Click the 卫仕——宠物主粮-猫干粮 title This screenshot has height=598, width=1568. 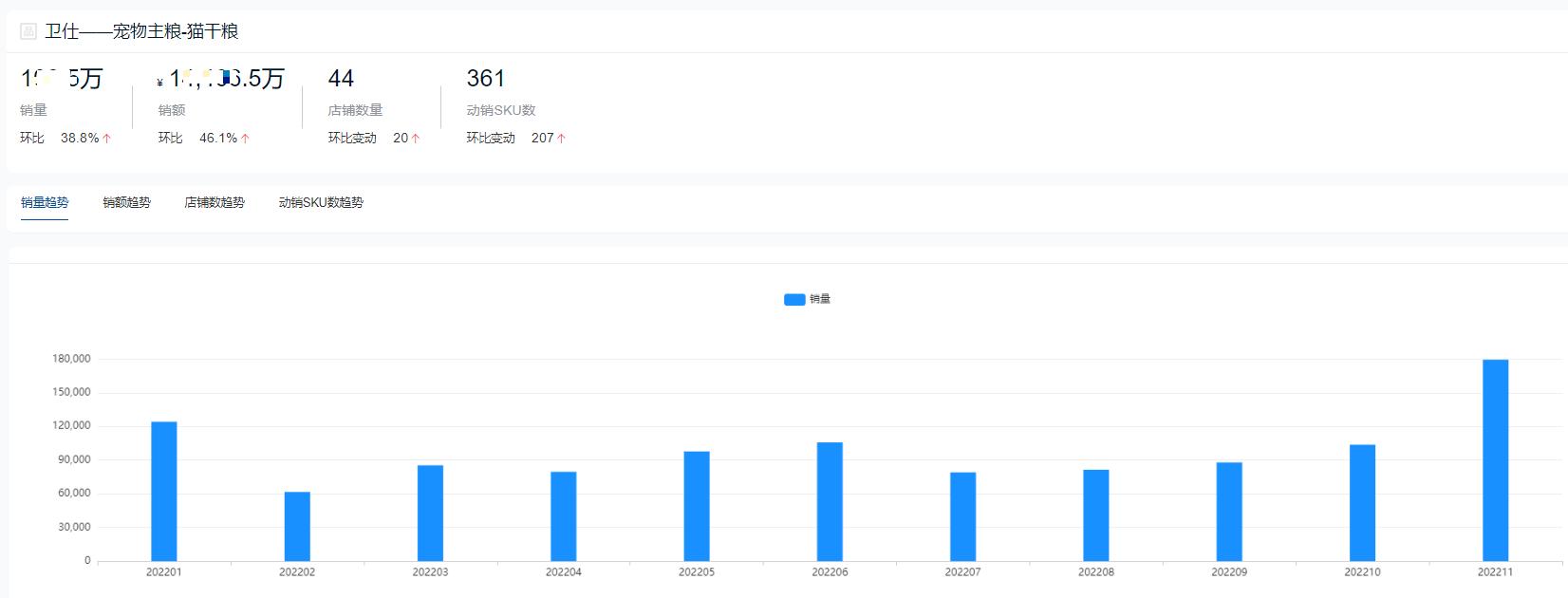[x=141, y=31]
